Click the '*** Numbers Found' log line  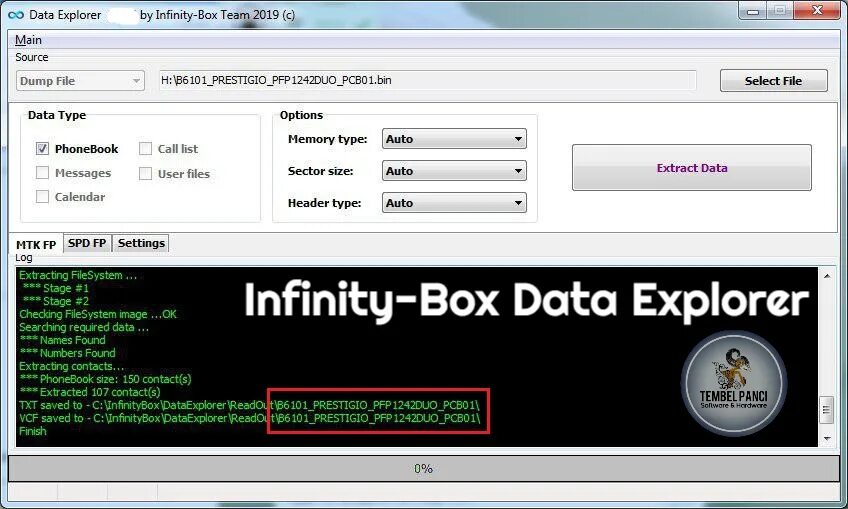click(68, 353)
